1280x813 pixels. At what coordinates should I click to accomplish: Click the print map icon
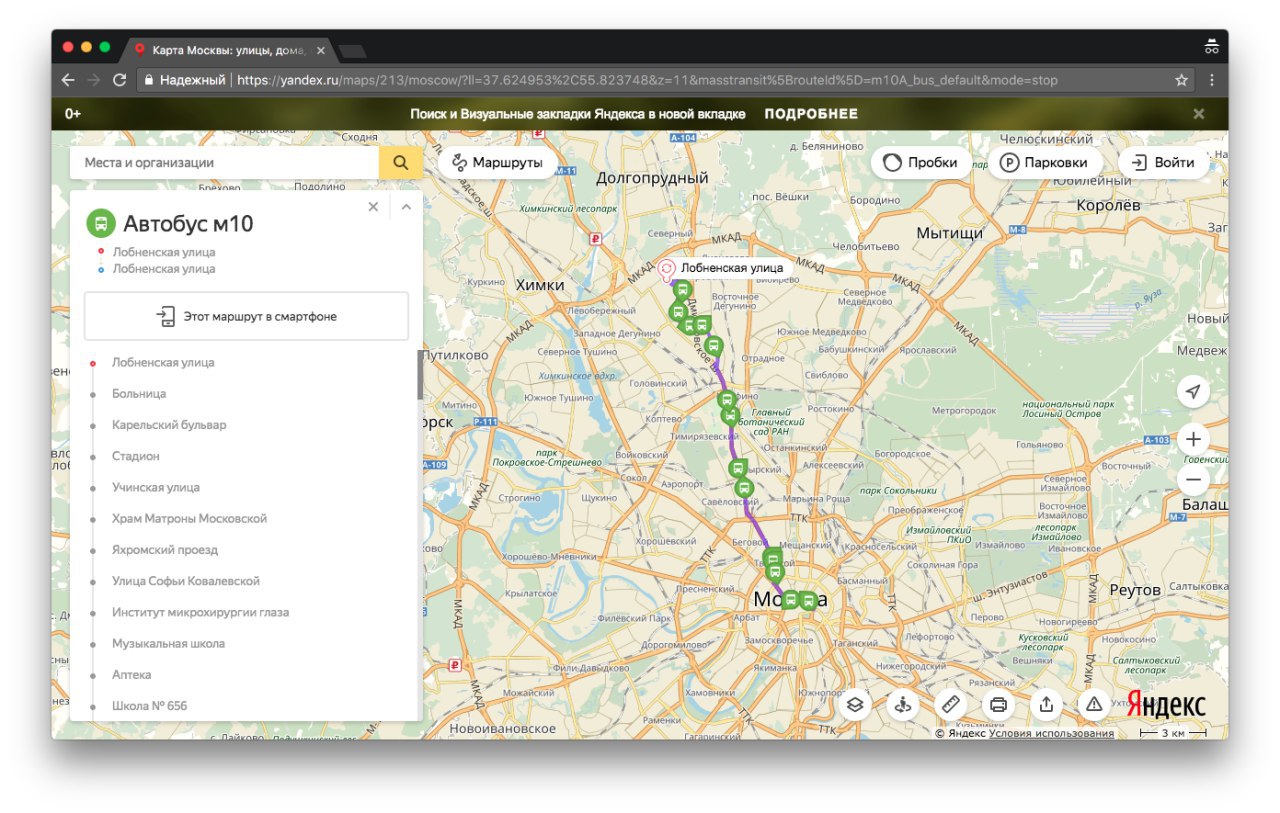click(x=998, y=704)
